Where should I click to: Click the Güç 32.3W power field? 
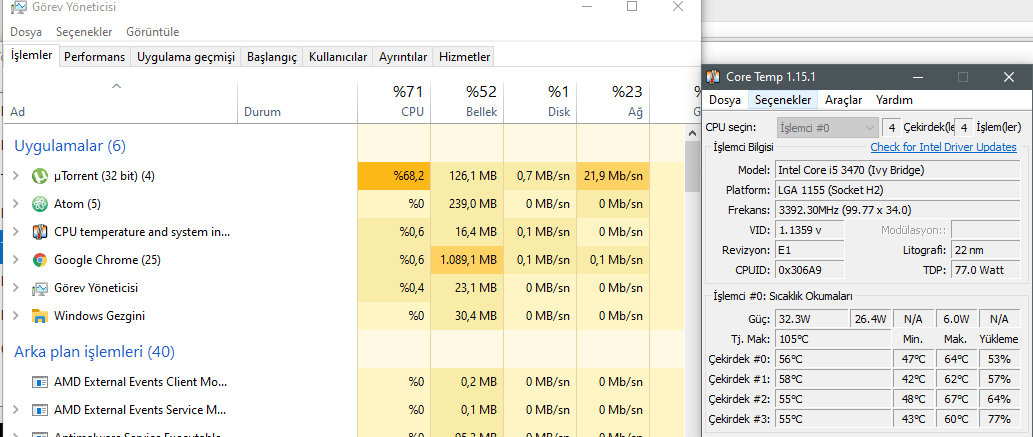(812, 319)
